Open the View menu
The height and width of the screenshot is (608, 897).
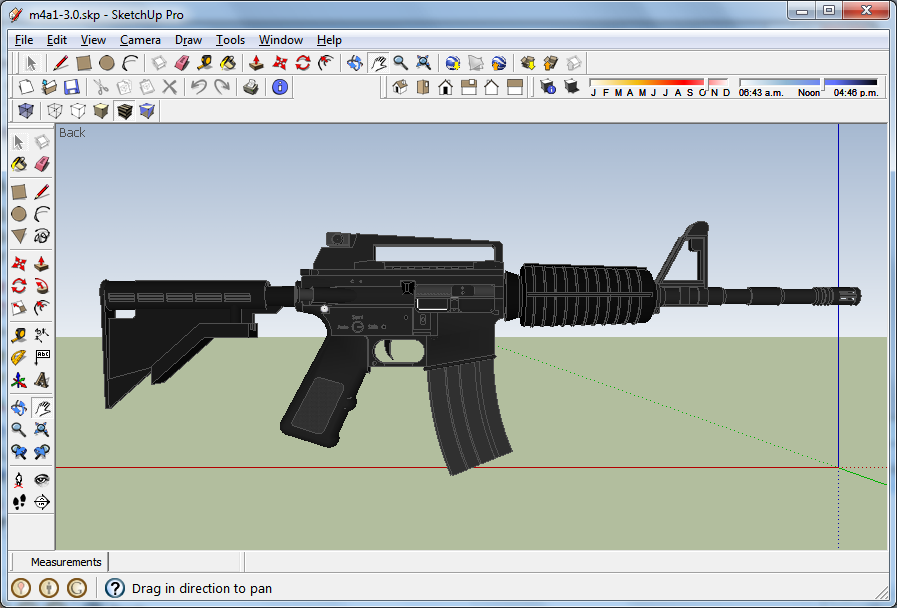93,40
